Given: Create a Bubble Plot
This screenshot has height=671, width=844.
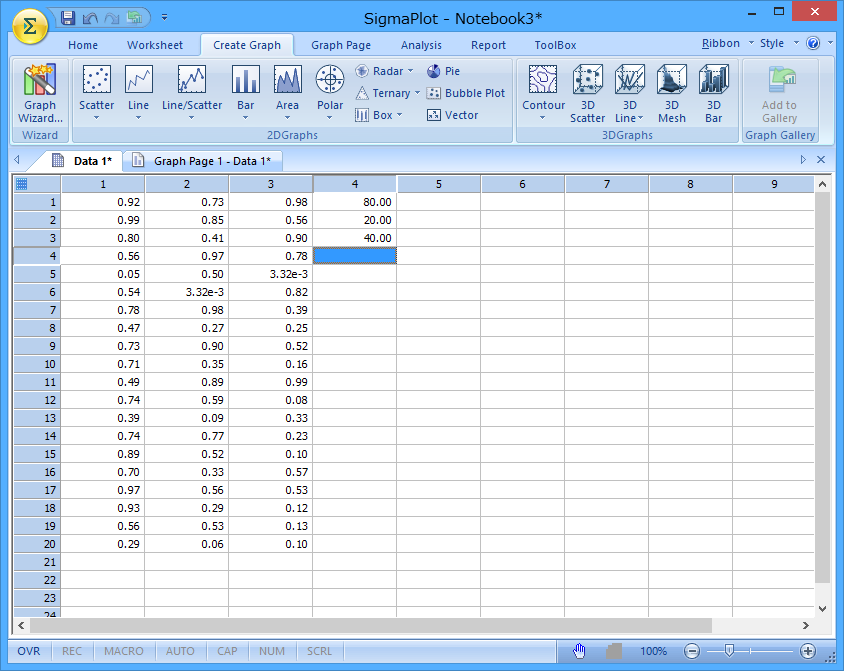Looking at the screenshot, I should click(x=466, y=93).
